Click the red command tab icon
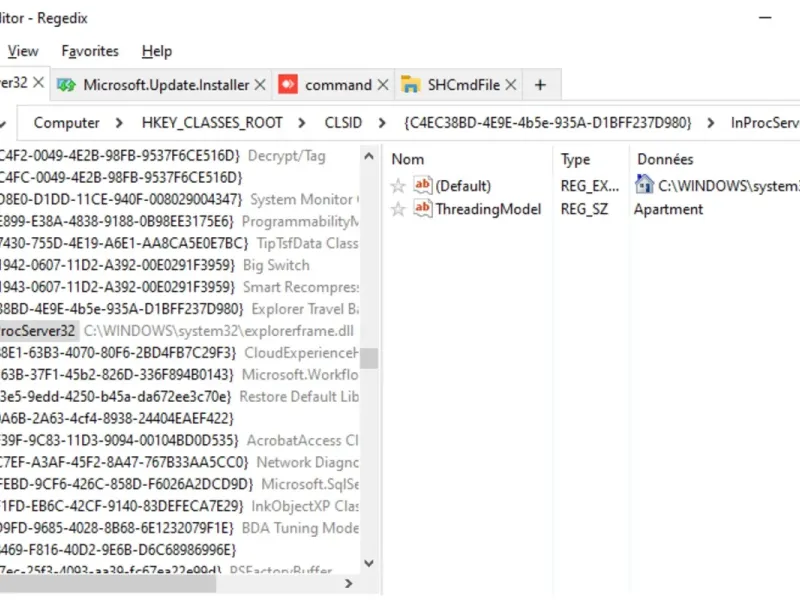This screenshot has height=600, width=800. point(288,84)
